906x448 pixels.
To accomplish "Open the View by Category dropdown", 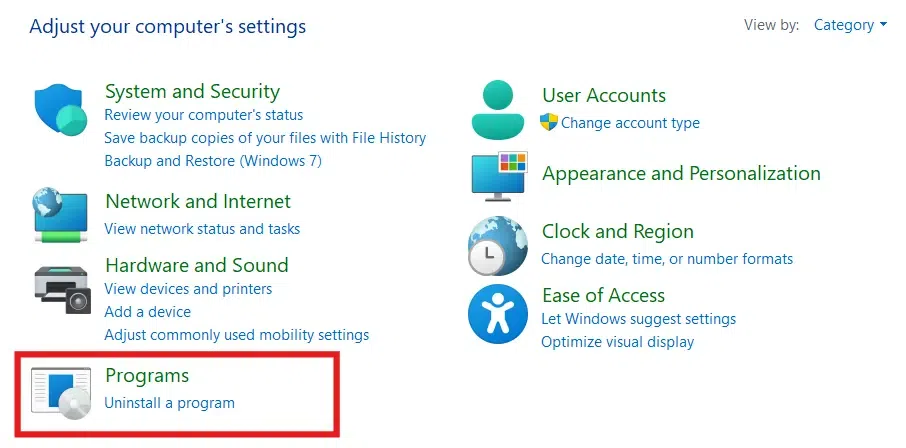I will click(849, 25).
